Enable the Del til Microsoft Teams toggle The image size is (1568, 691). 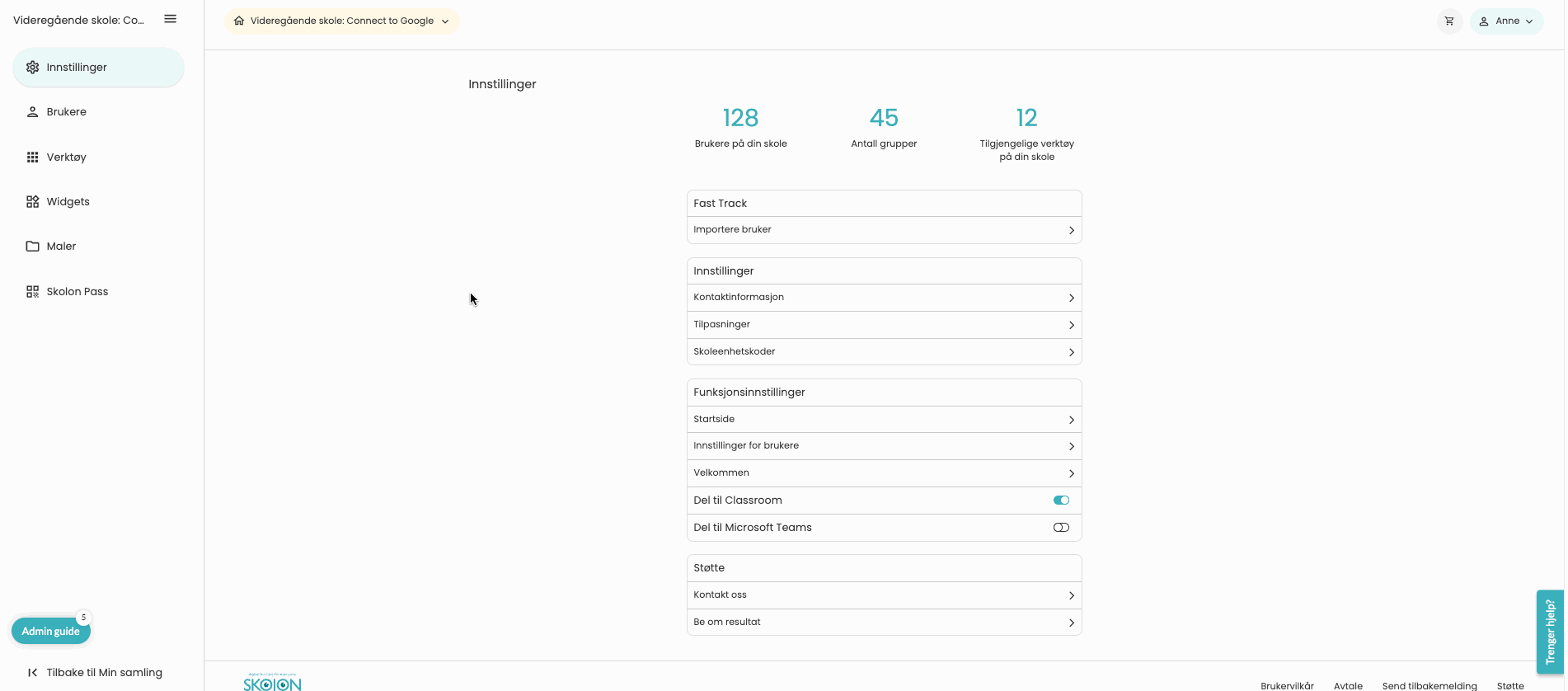click(1061, 527)
